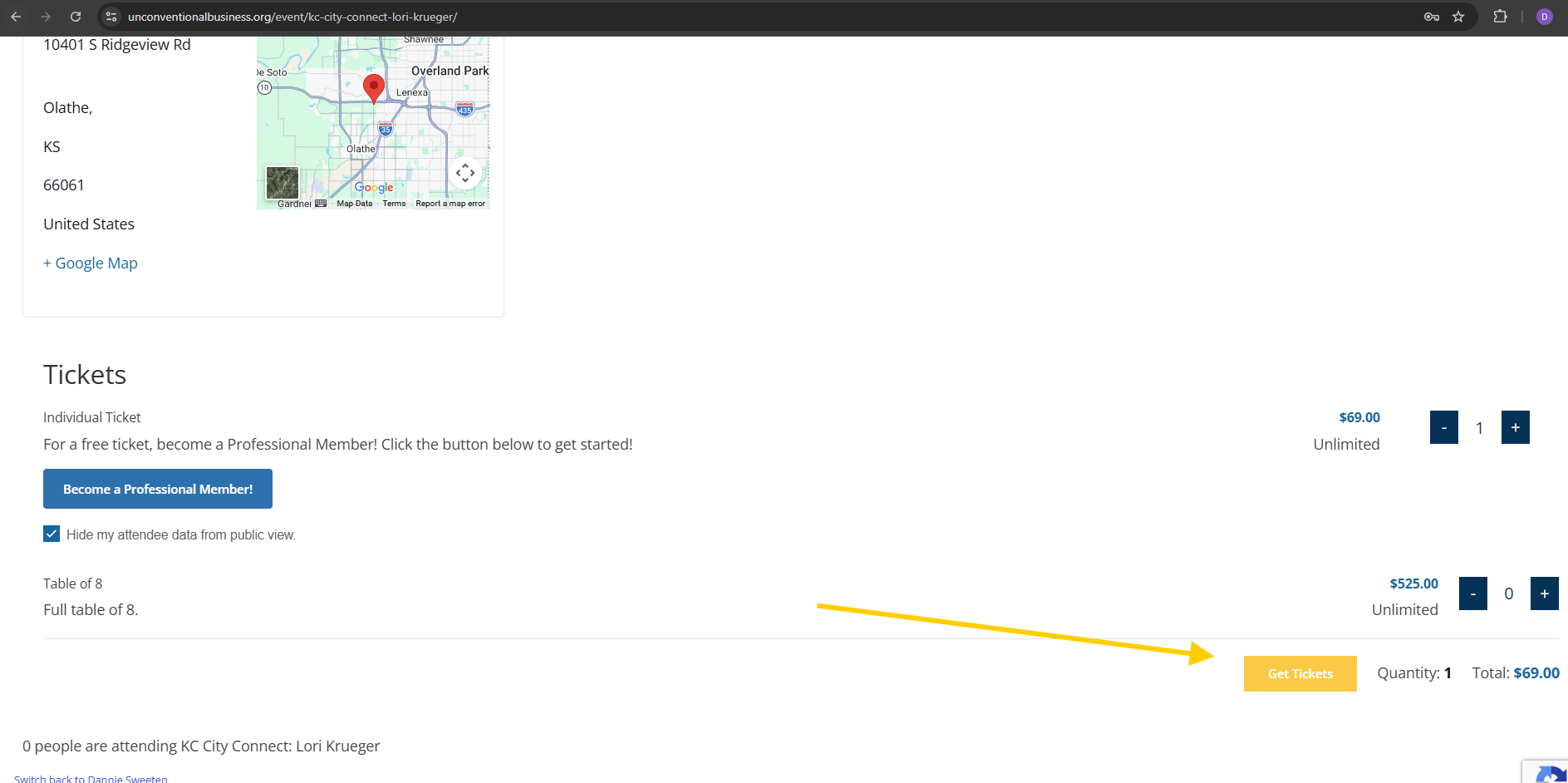Viewport: 1568px width, 783px height.
Task: Bookmark this page with star icon
Action: [1458, 17]
